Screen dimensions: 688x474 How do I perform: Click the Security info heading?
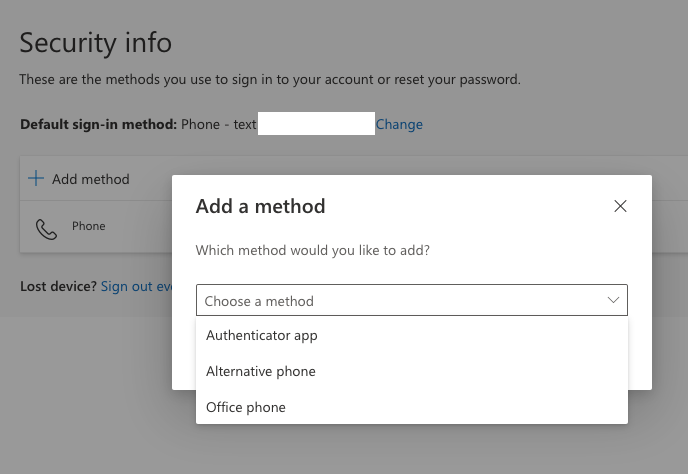point(96,43)
